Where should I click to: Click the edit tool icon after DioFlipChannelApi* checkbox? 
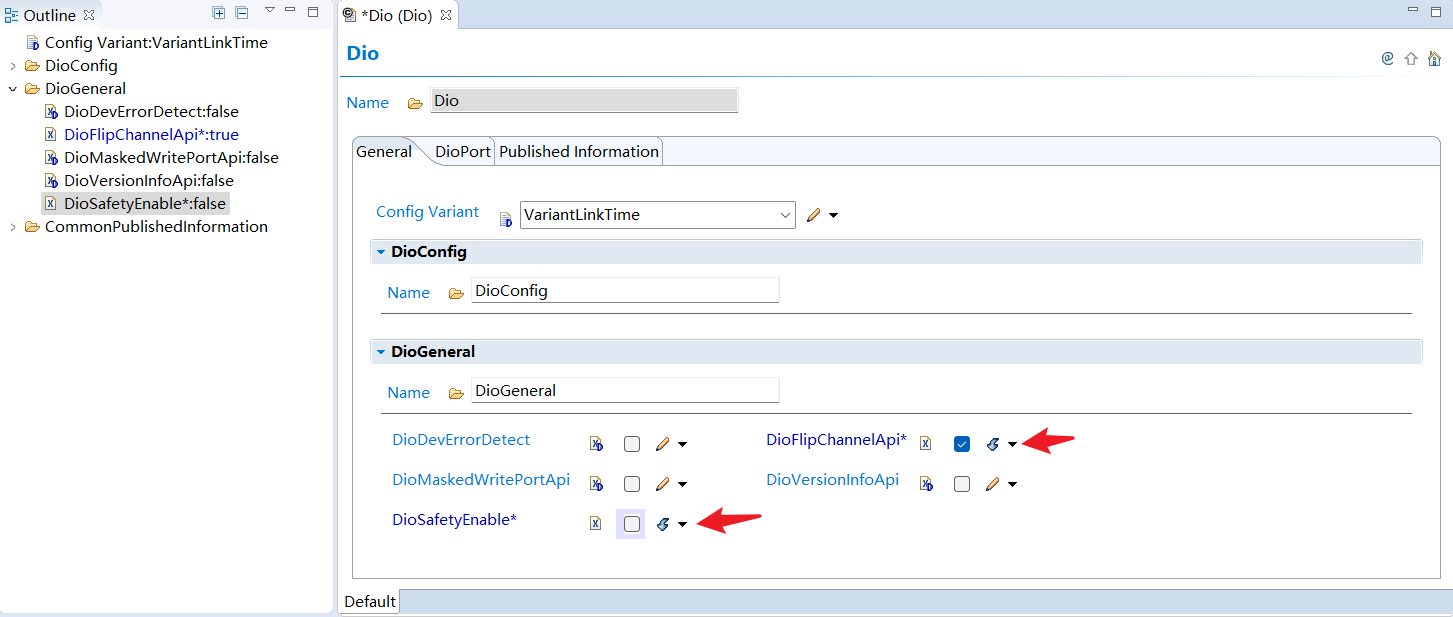pos(992,444)
